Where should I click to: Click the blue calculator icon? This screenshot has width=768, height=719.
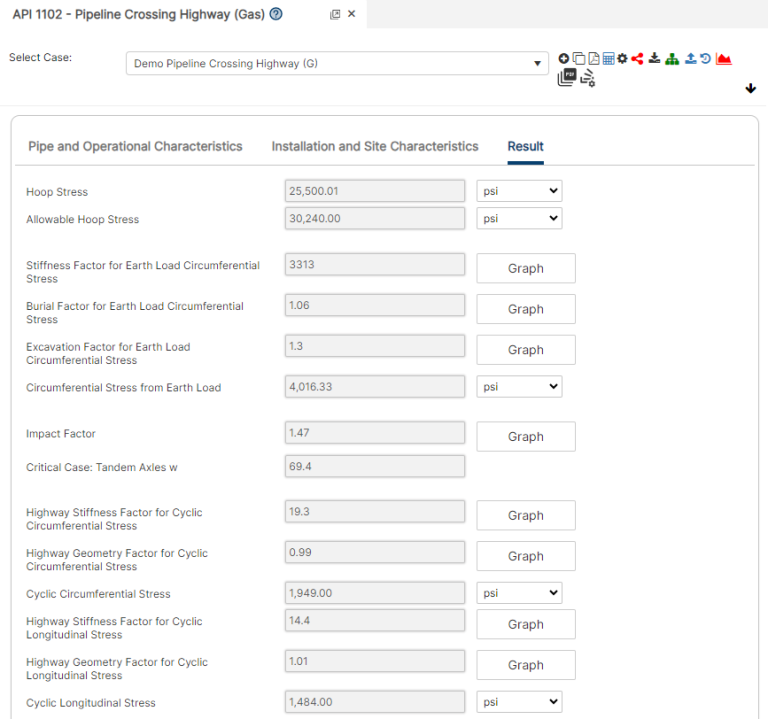pos(608,59)
